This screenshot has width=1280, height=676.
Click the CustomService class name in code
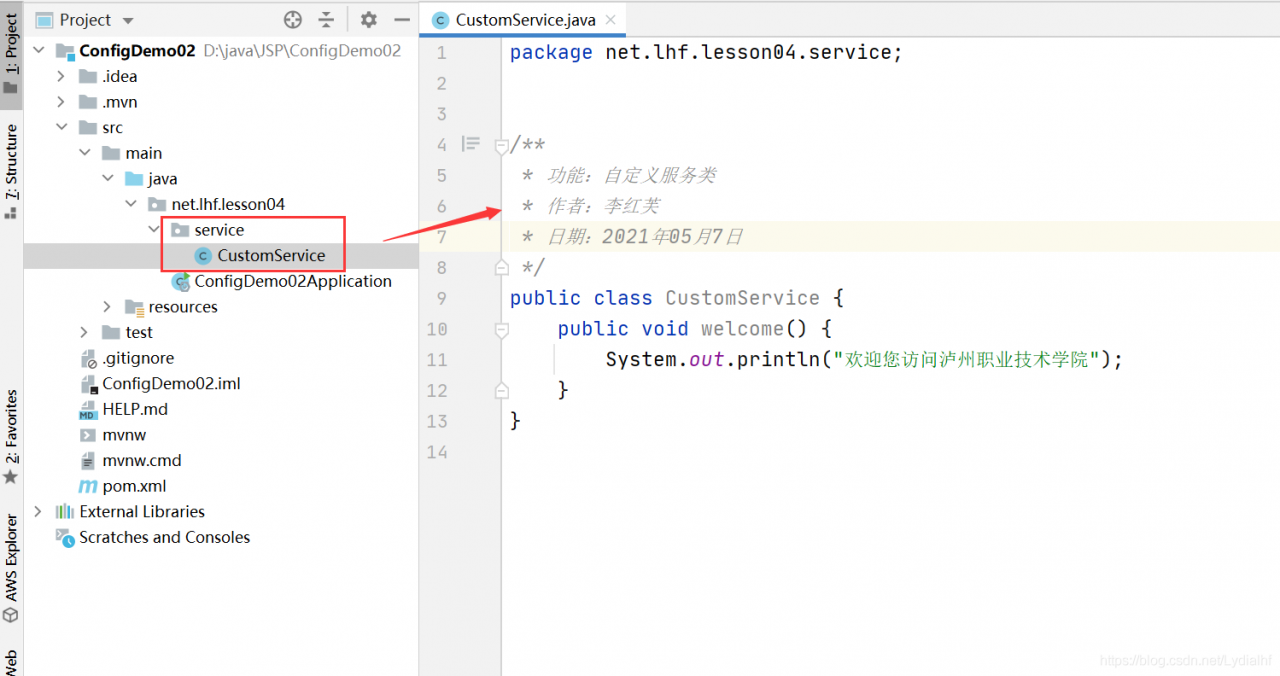[x=742, y=298]
